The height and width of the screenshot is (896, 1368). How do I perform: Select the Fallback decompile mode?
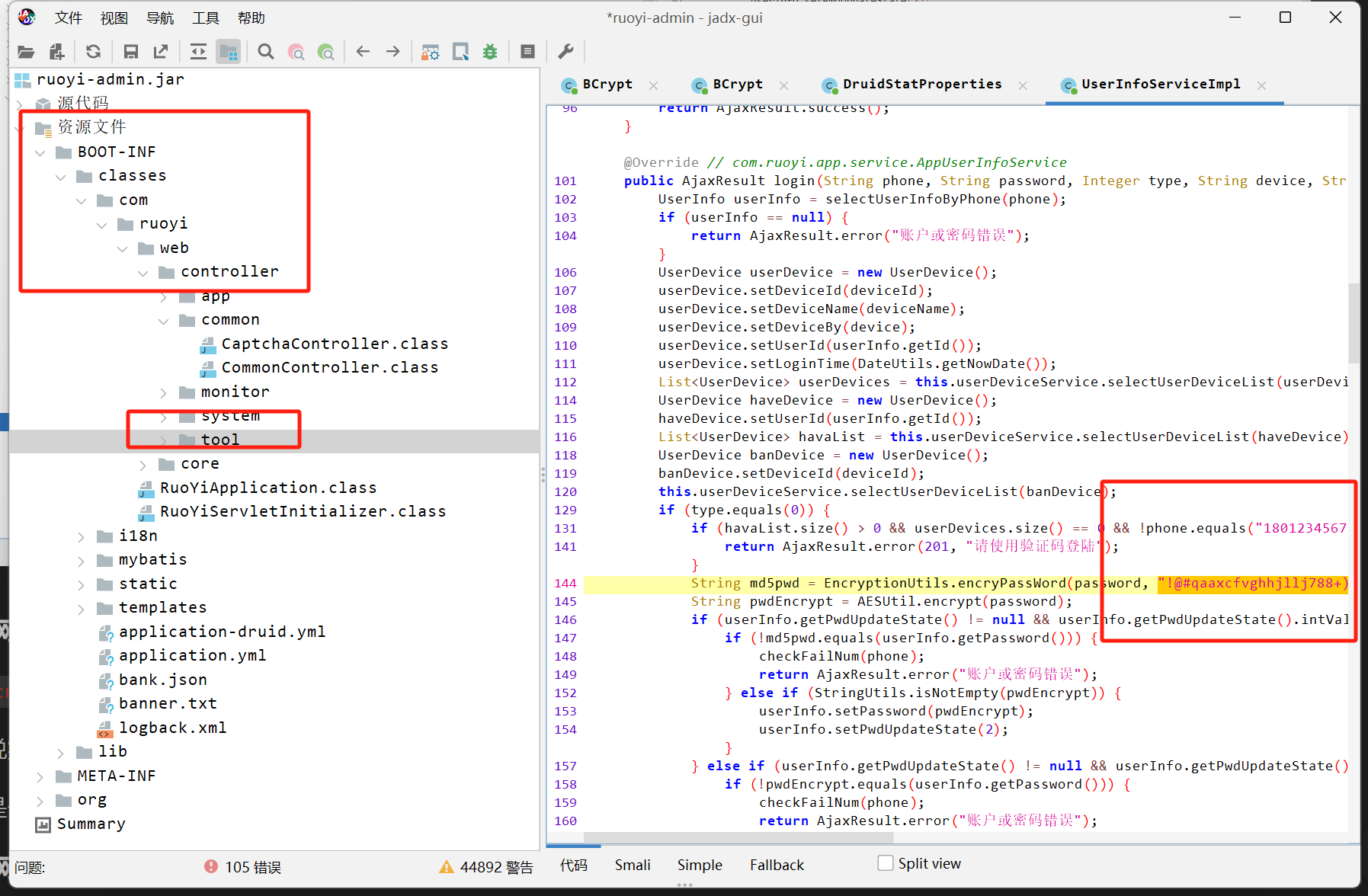click(776, 865)
